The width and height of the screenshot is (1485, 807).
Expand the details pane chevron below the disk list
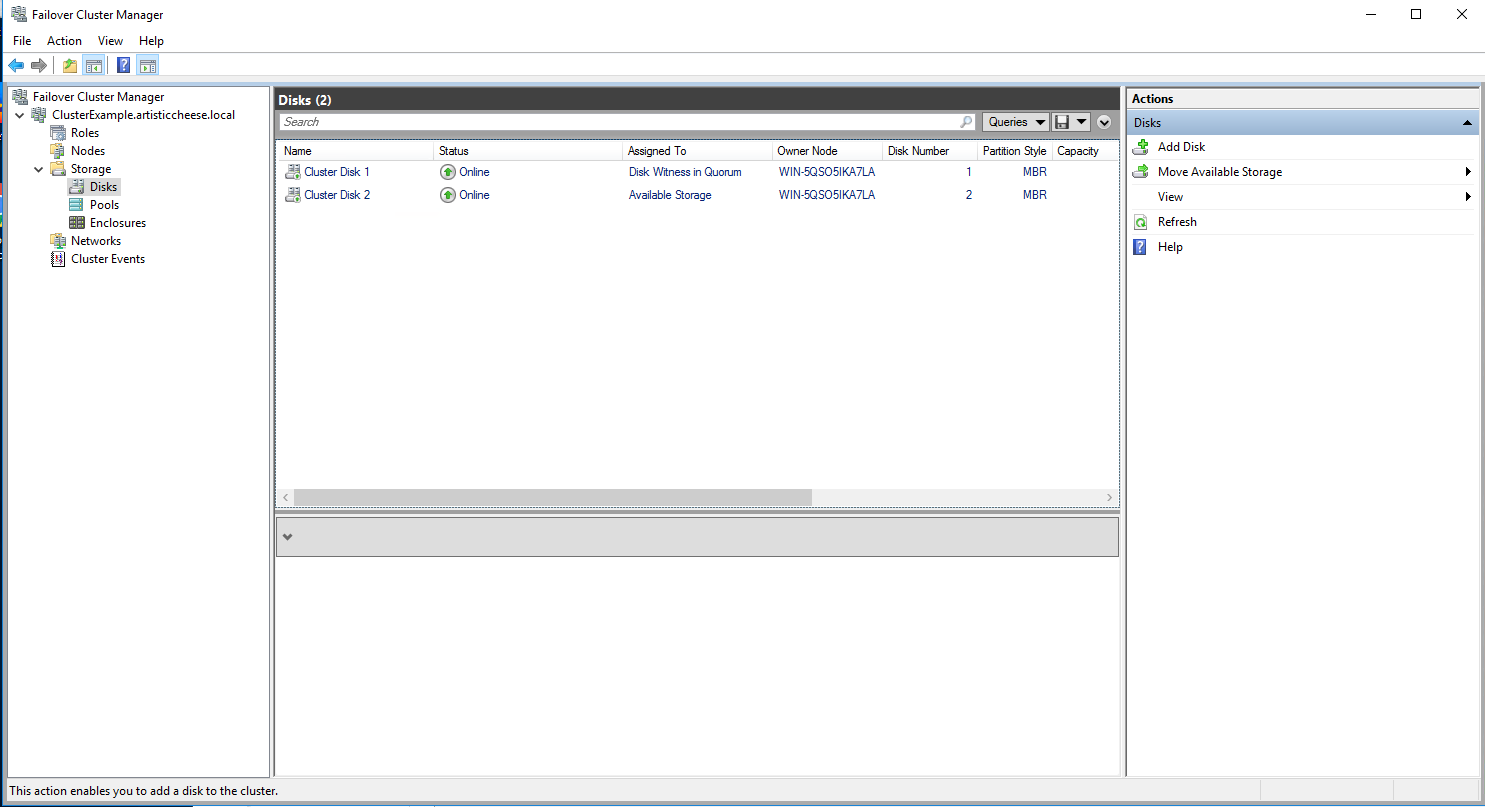(x=288, y=537)
